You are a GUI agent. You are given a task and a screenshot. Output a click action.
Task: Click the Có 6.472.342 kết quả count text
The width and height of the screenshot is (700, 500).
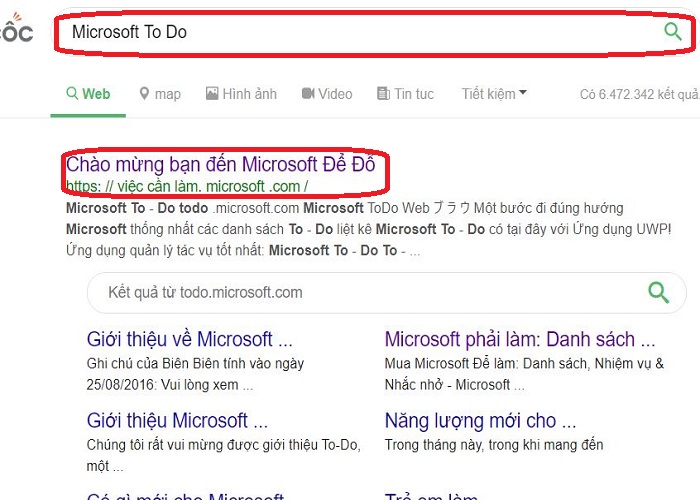coord(640,94)
